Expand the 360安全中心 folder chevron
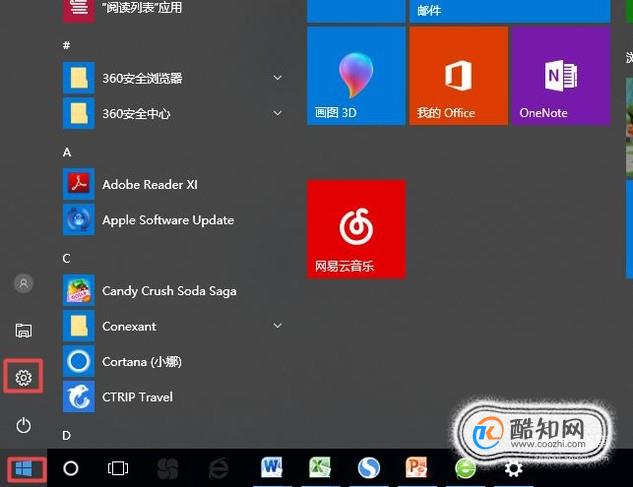The width and height of the screenshot is (633, 487). coord(277,113)
